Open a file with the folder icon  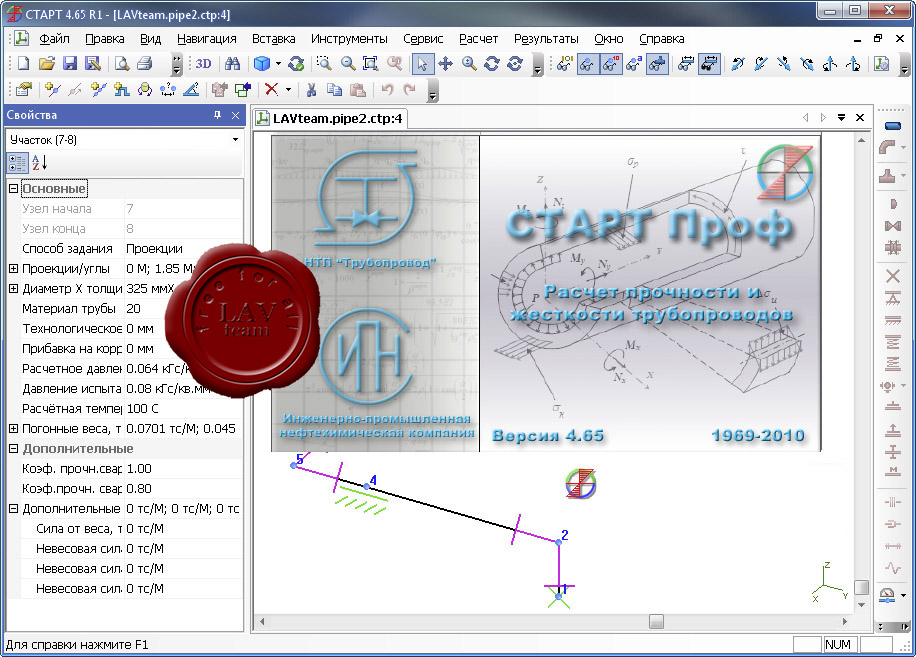47,64
